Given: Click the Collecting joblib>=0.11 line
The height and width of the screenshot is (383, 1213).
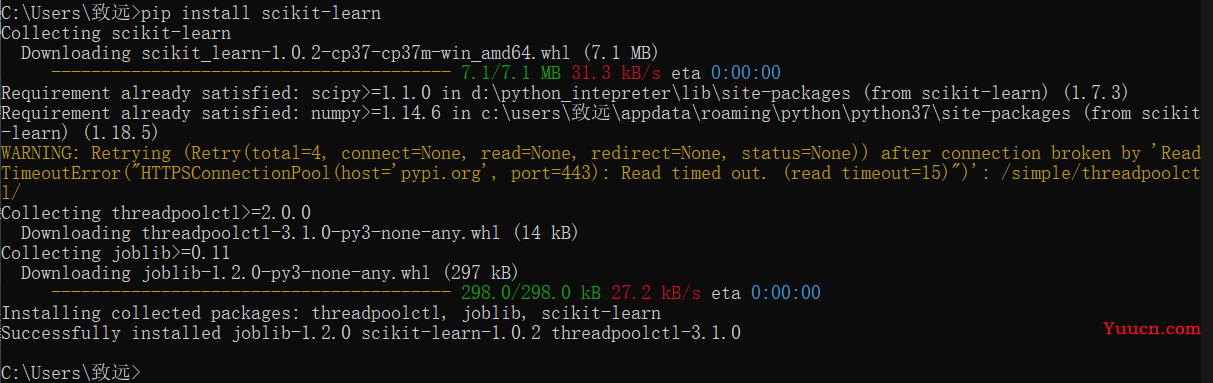Looking at the screenshot, I should coord(116,253).
